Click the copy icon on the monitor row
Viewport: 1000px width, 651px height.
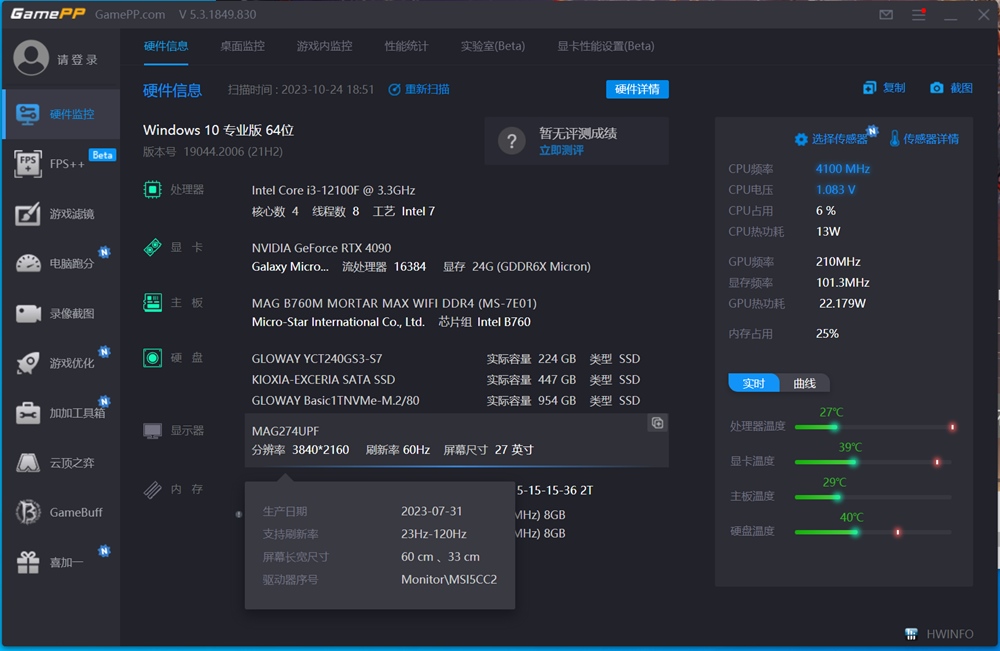[x=657, y=423]
